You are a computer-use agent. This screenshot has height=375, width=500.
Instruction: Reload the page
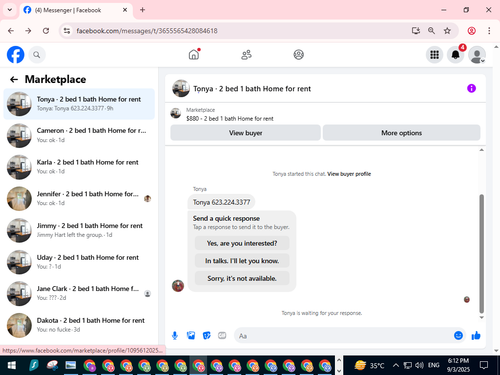[46, 31]
